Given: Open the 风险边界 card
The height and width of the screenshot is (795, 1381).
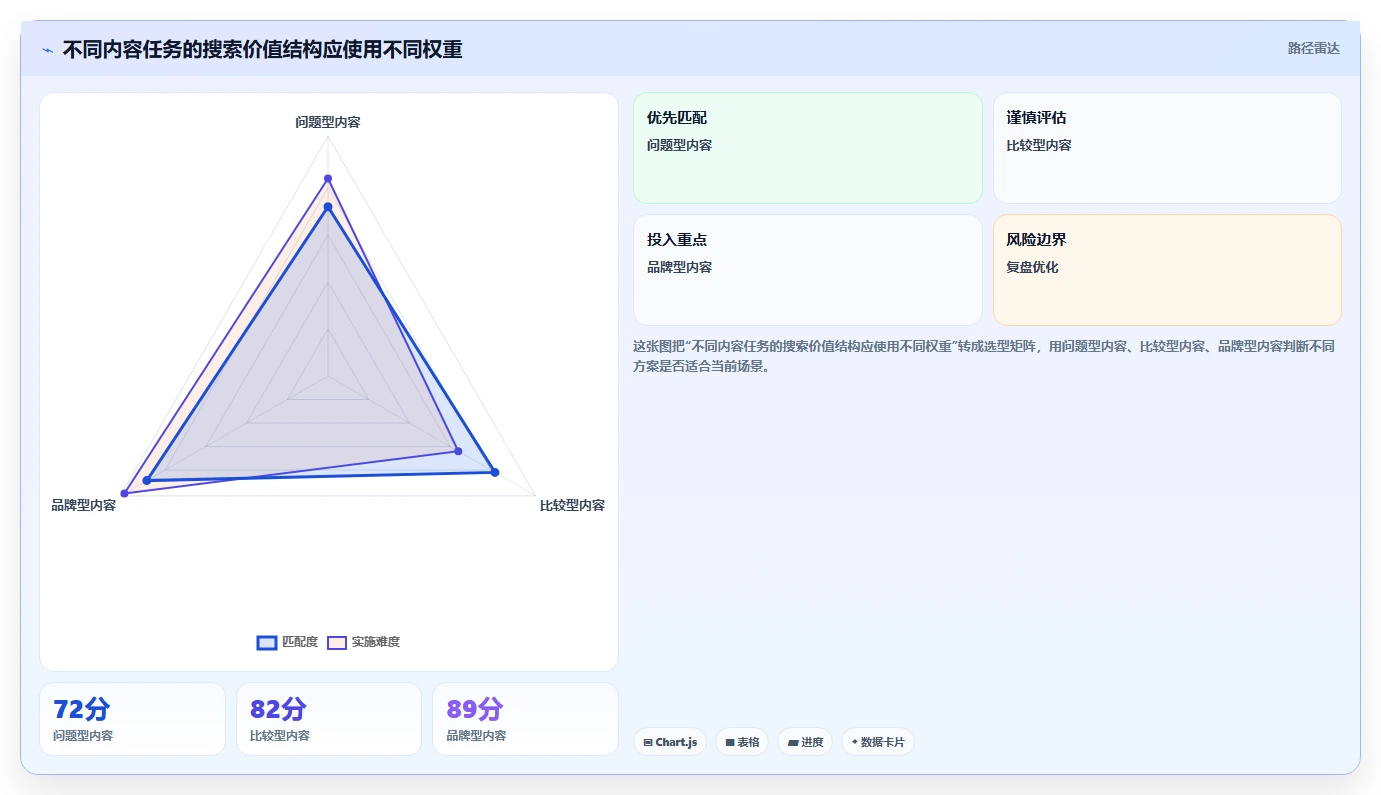Looking at the screenshot, I should [1167, 270].
